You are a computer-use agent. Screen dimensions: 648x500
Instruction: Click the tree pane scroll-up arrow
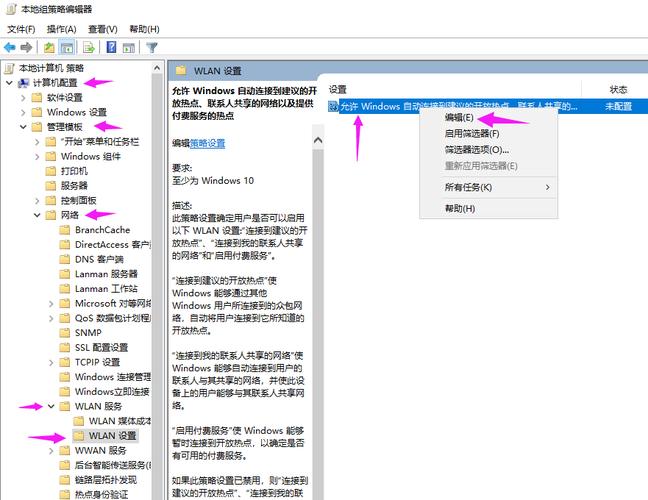click(157, 68)
